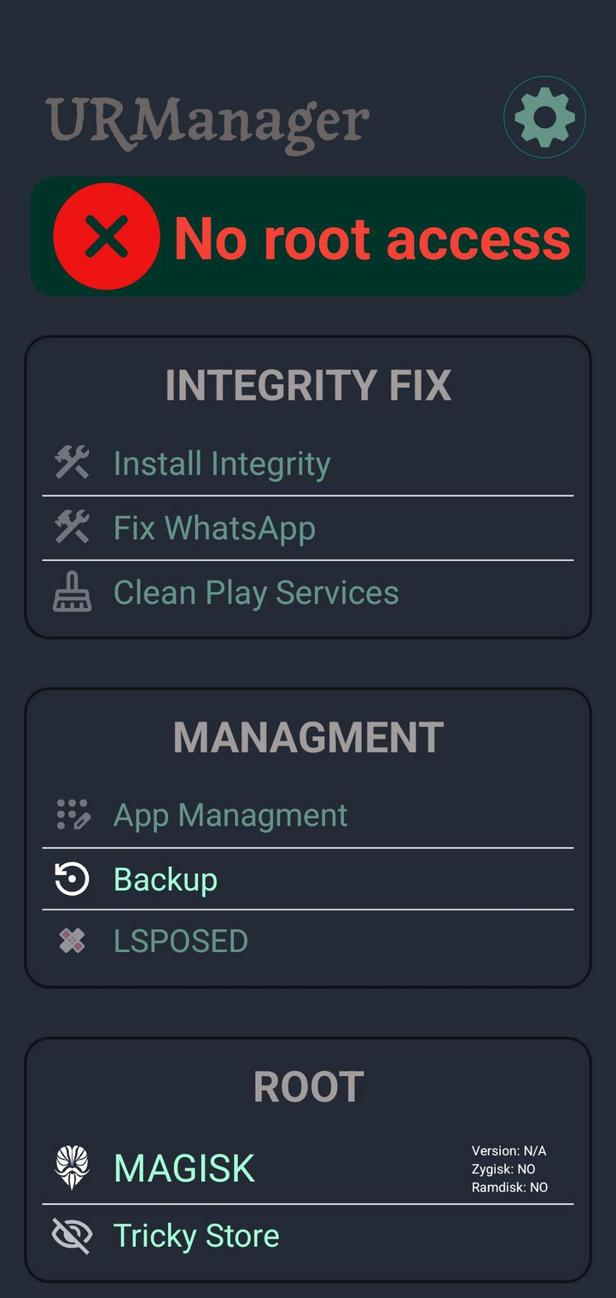The height and width of the screenshot is (1298, 616).
Task: Click the Backup restore arrow icon
Action: pyautogui.click(x=70, y=879)
